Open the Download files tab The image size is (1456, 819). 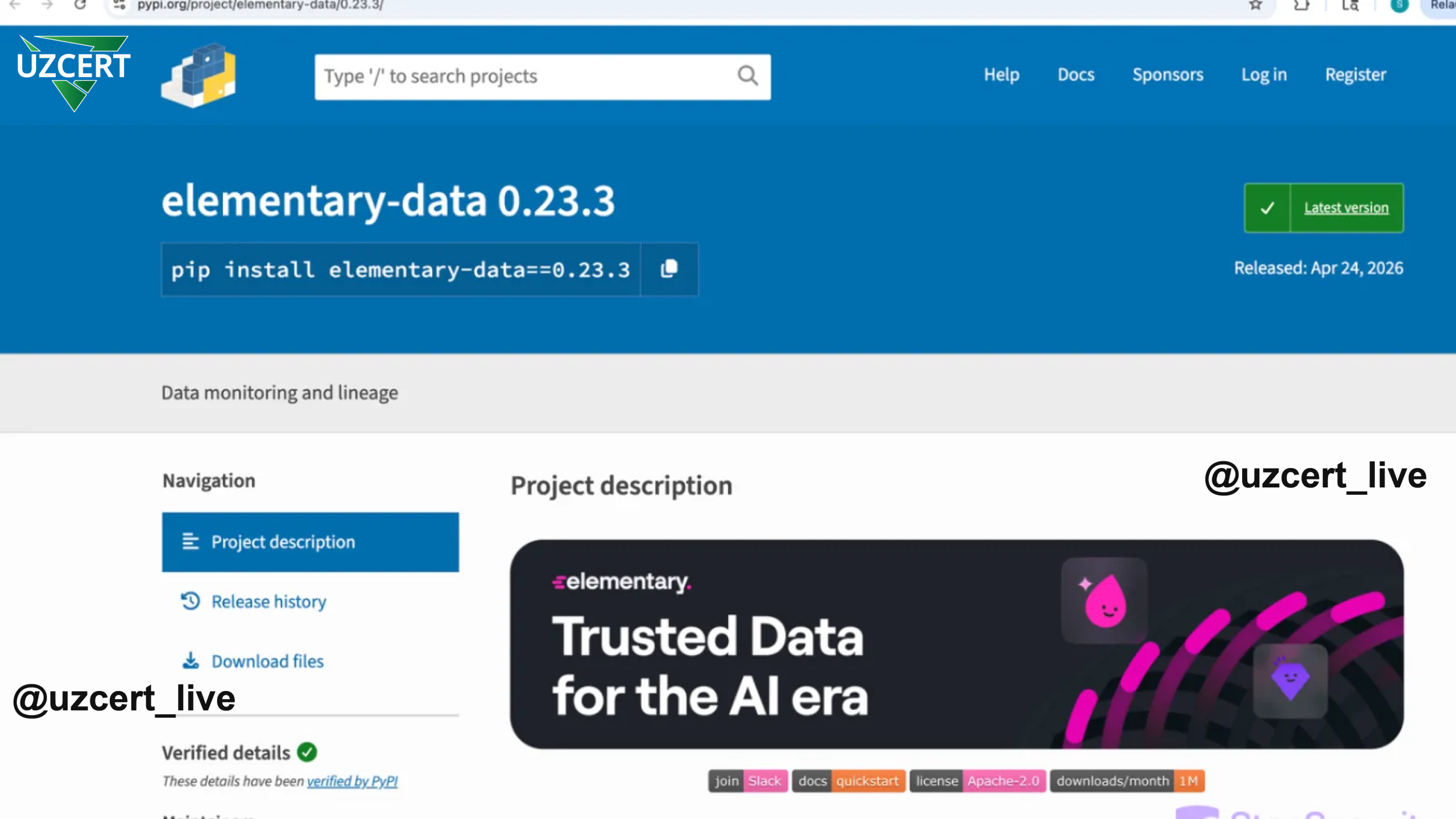(x=267, y=661)
